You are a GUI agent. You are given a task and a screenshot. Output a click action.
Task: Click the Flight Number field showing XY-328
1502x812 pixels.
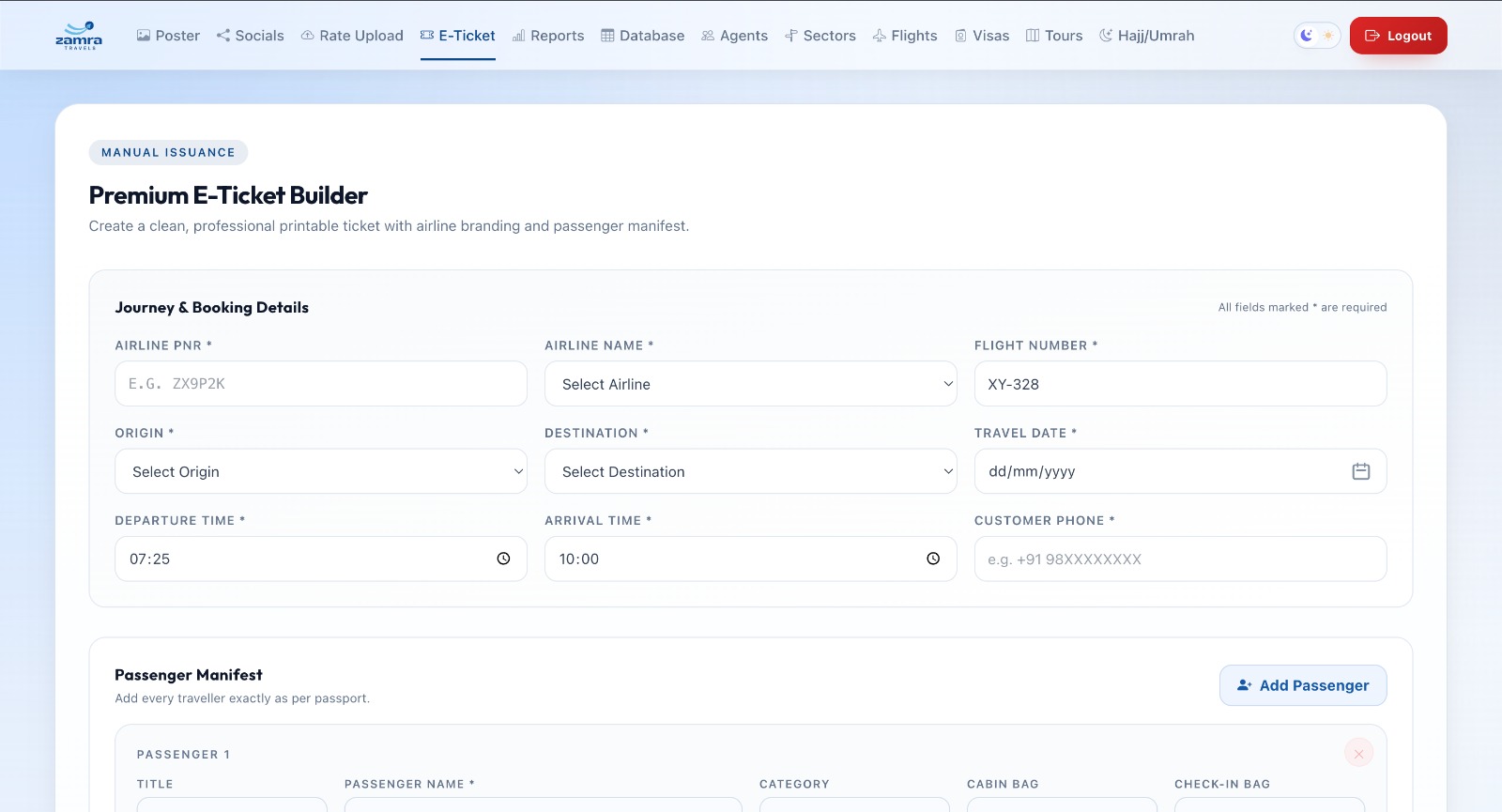tap(1180, 384)
